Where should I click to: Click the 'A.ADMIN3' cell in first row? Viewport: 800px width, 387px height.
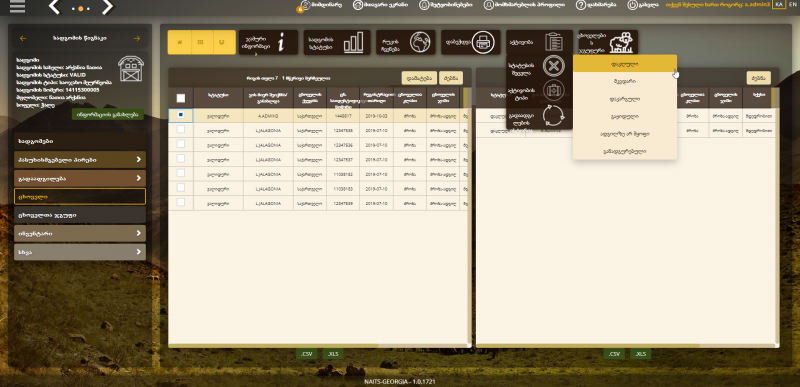(x=269, y=115)
